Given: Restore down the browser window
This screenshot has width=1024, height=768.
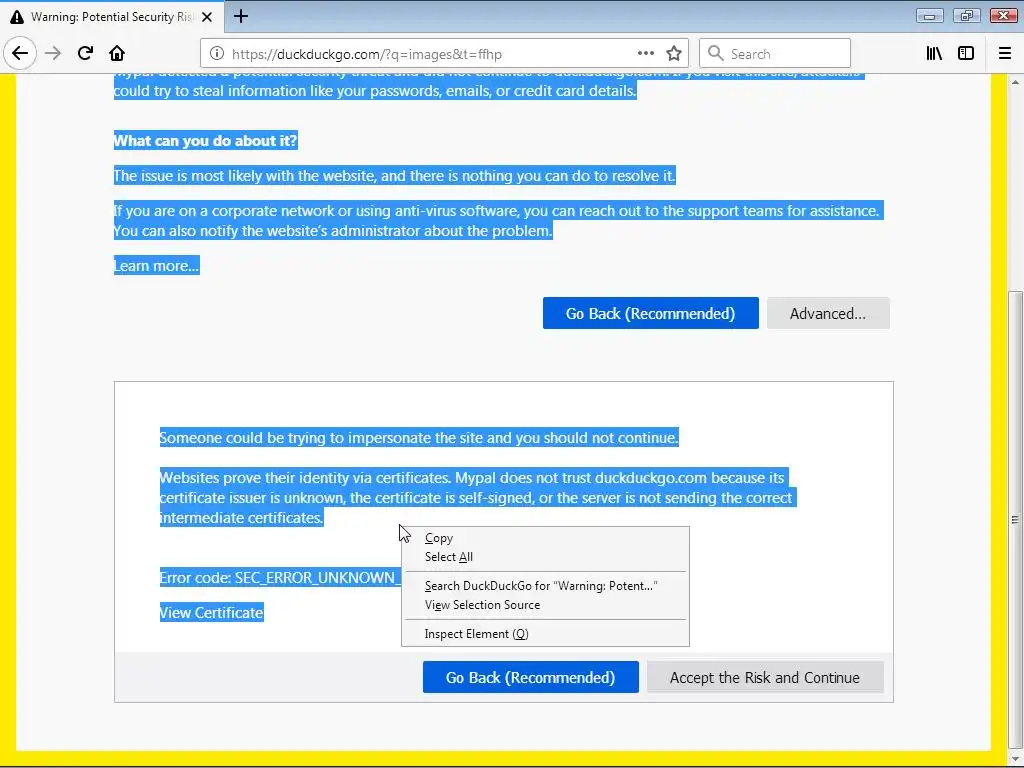Looking at the screenshot, I should click(967, 16).
